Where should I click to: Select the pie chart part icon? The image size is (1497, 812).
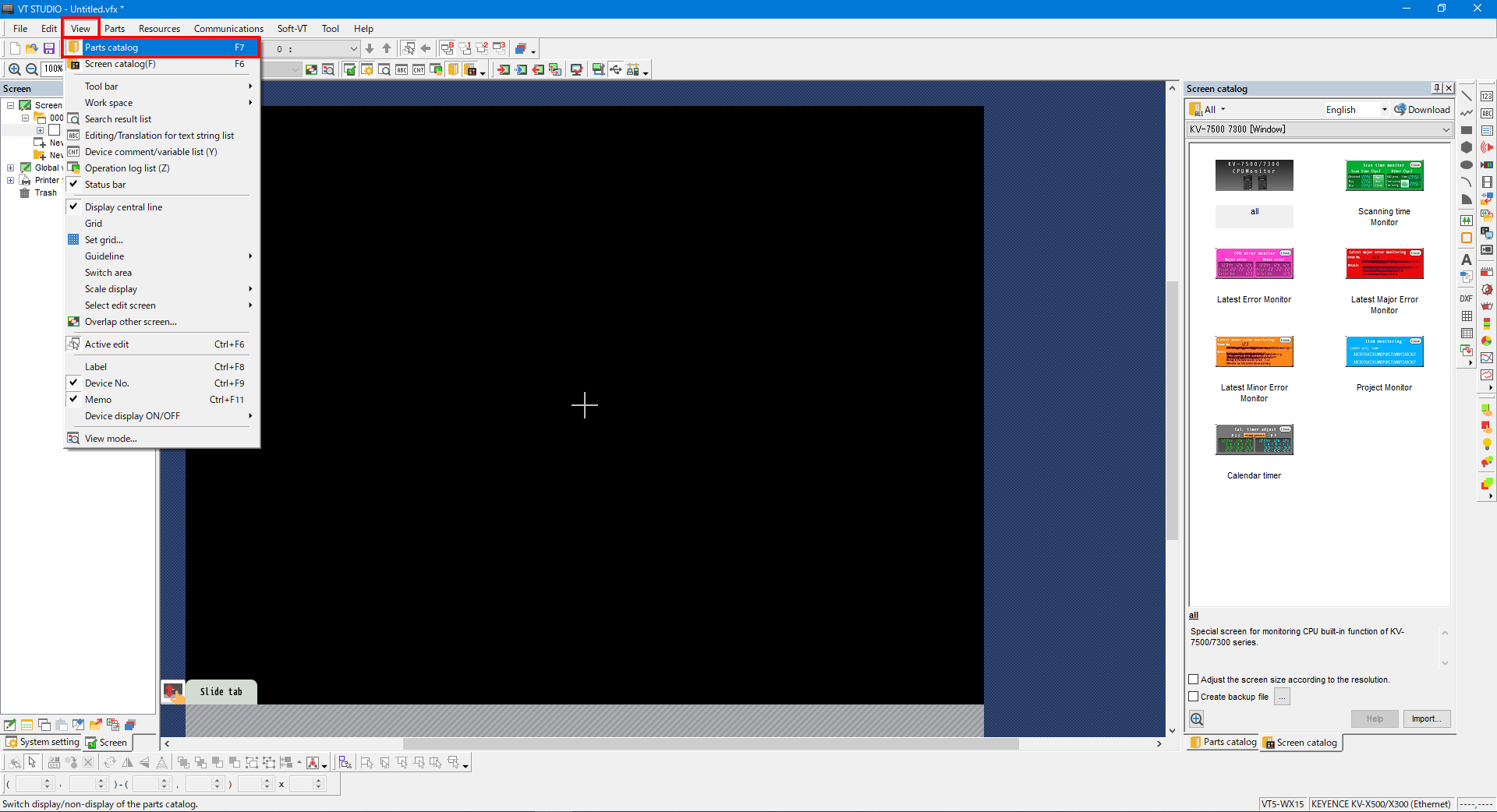[1487, 341]
